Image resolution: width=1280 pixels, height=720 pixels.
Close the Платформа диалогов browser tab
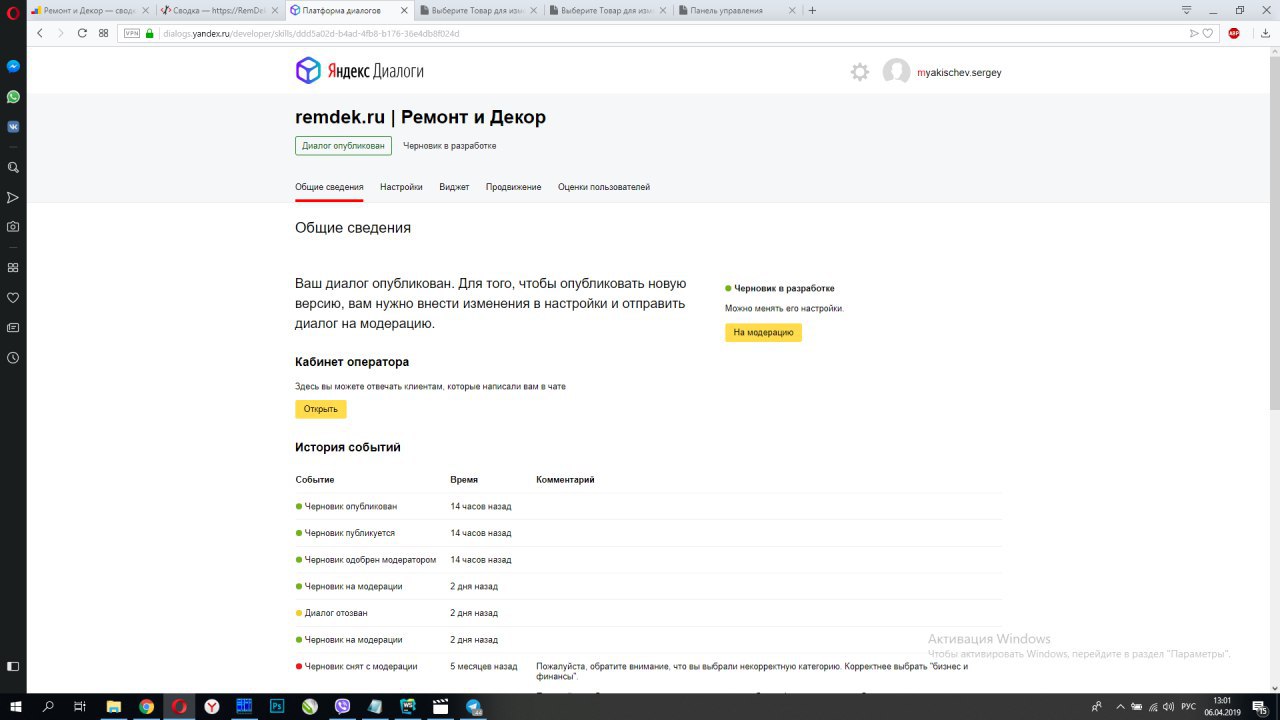click(x=402, y=10)
